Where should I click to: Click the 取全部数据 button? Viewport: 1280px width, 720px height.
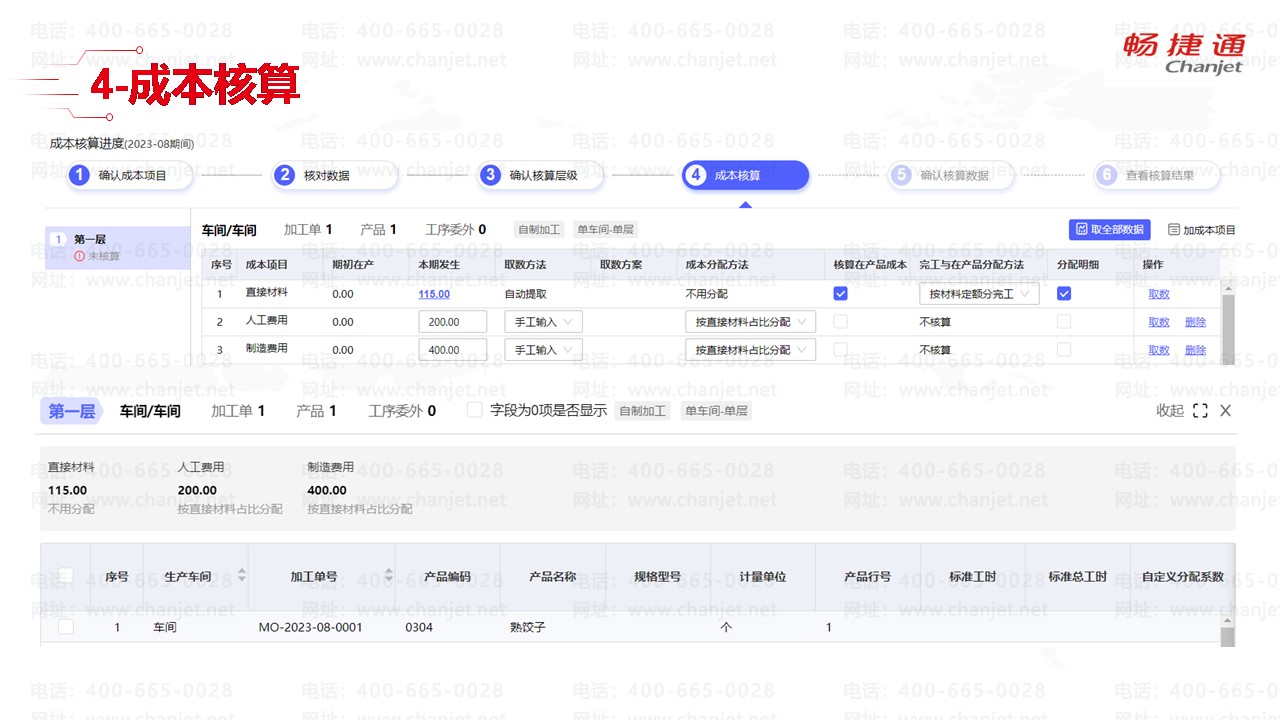pyautogui.click(x=1109, y=230)
